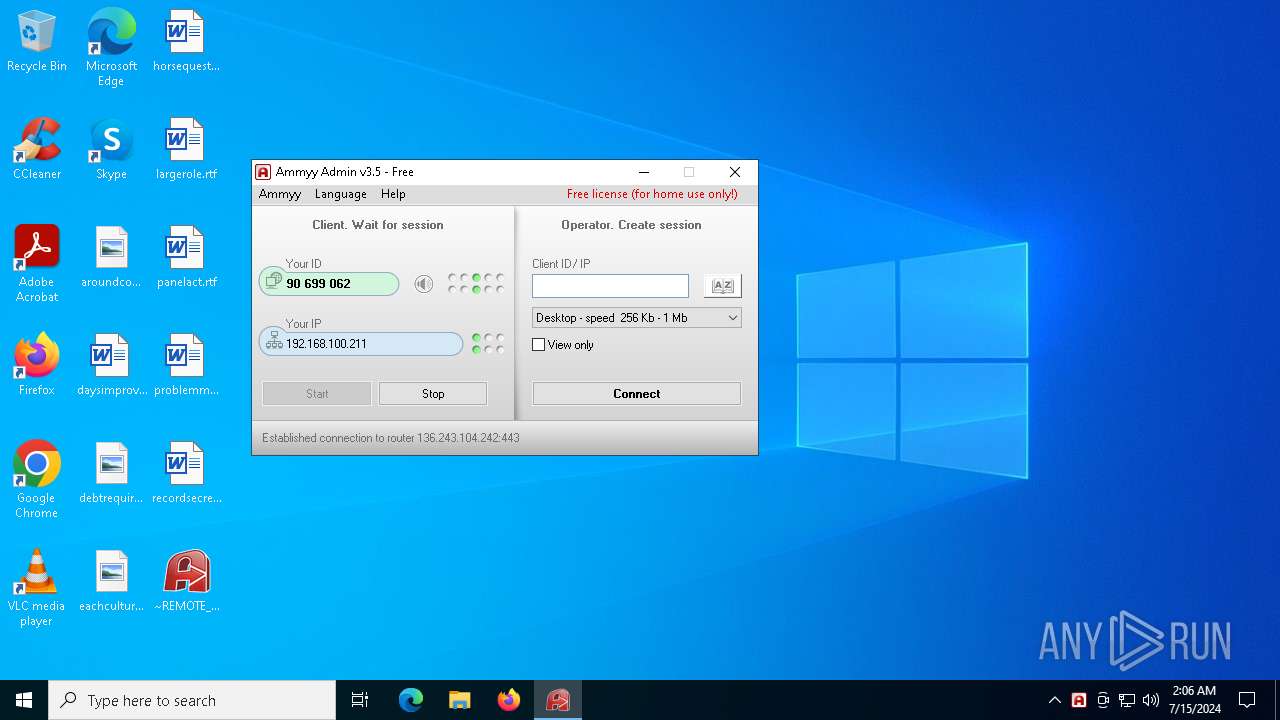The image size is (1280, 720).
Task: Select debtrequir image file on desktop
Action: tap(111, 473)
